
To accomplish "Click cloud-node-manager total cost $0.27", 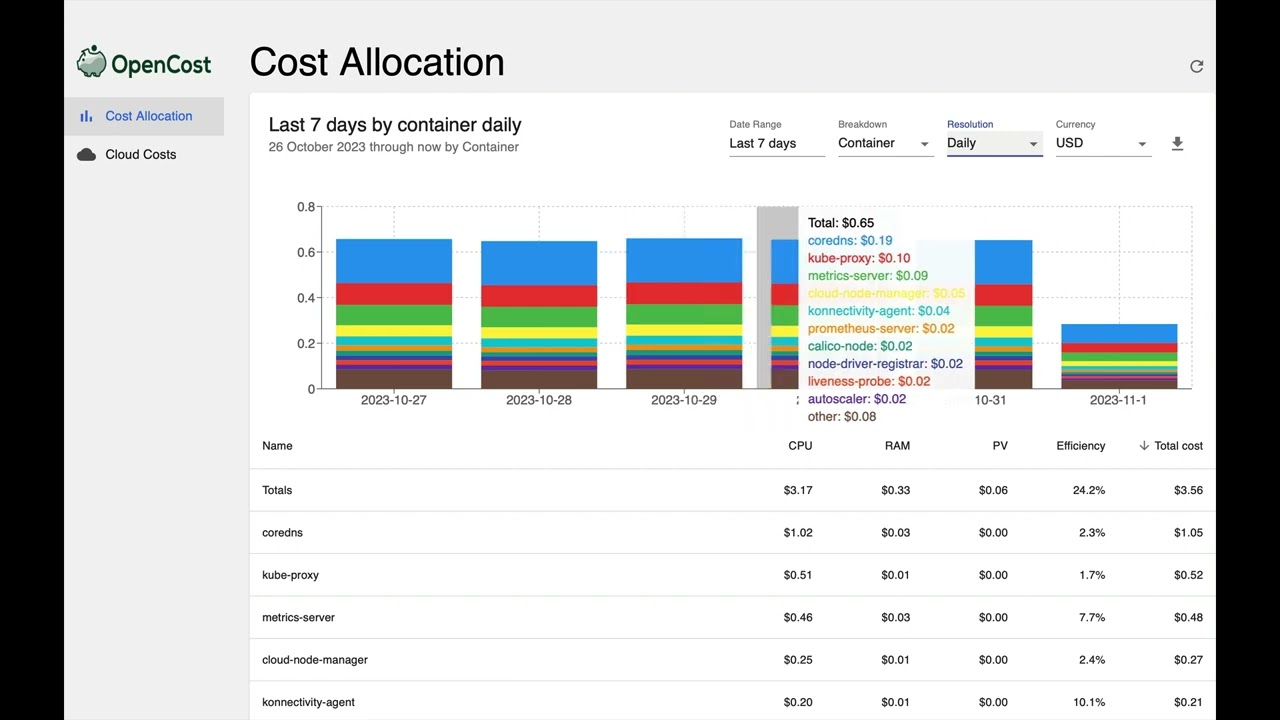I will click(1188, 660).
